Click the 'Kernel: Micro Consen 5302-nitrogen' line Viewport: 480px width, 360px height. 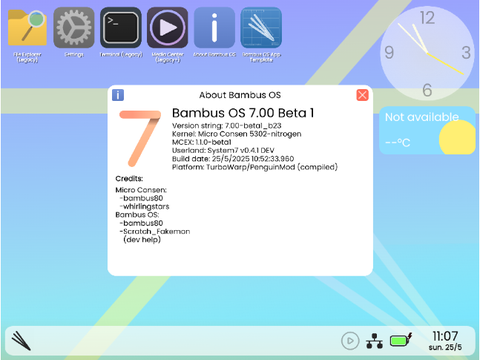(237, 134)
